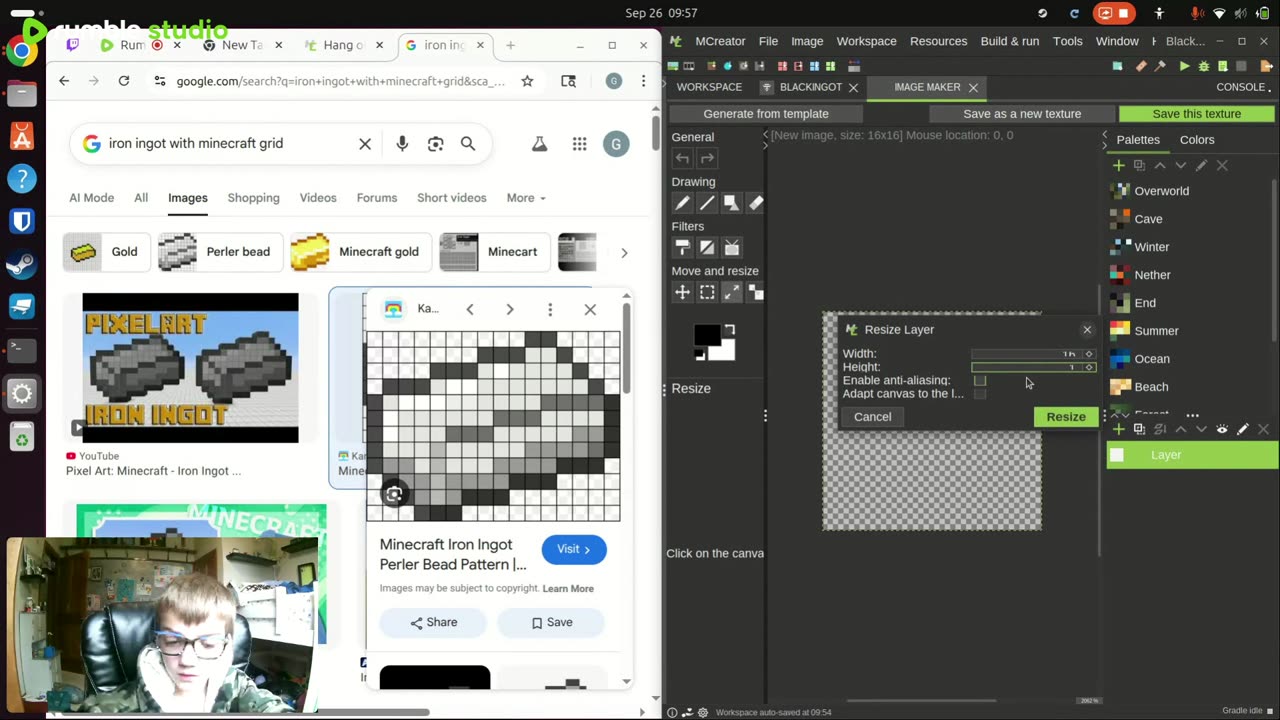
Task: Open Settings from the Ubuntu dock
Action: pos(22,393)
